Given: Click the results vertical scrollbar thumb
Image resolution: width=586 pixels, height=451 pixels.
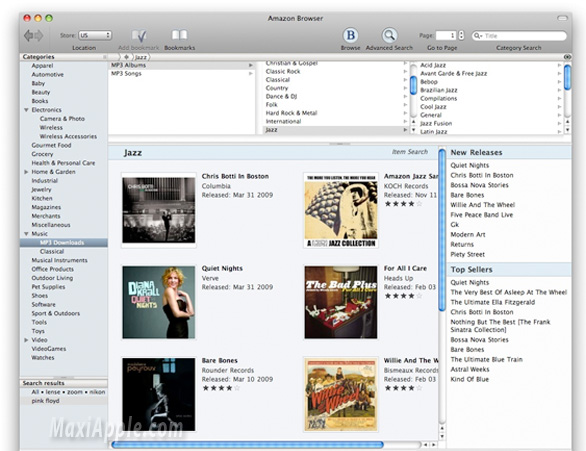Looking at the screenshot, I should 442,230.
